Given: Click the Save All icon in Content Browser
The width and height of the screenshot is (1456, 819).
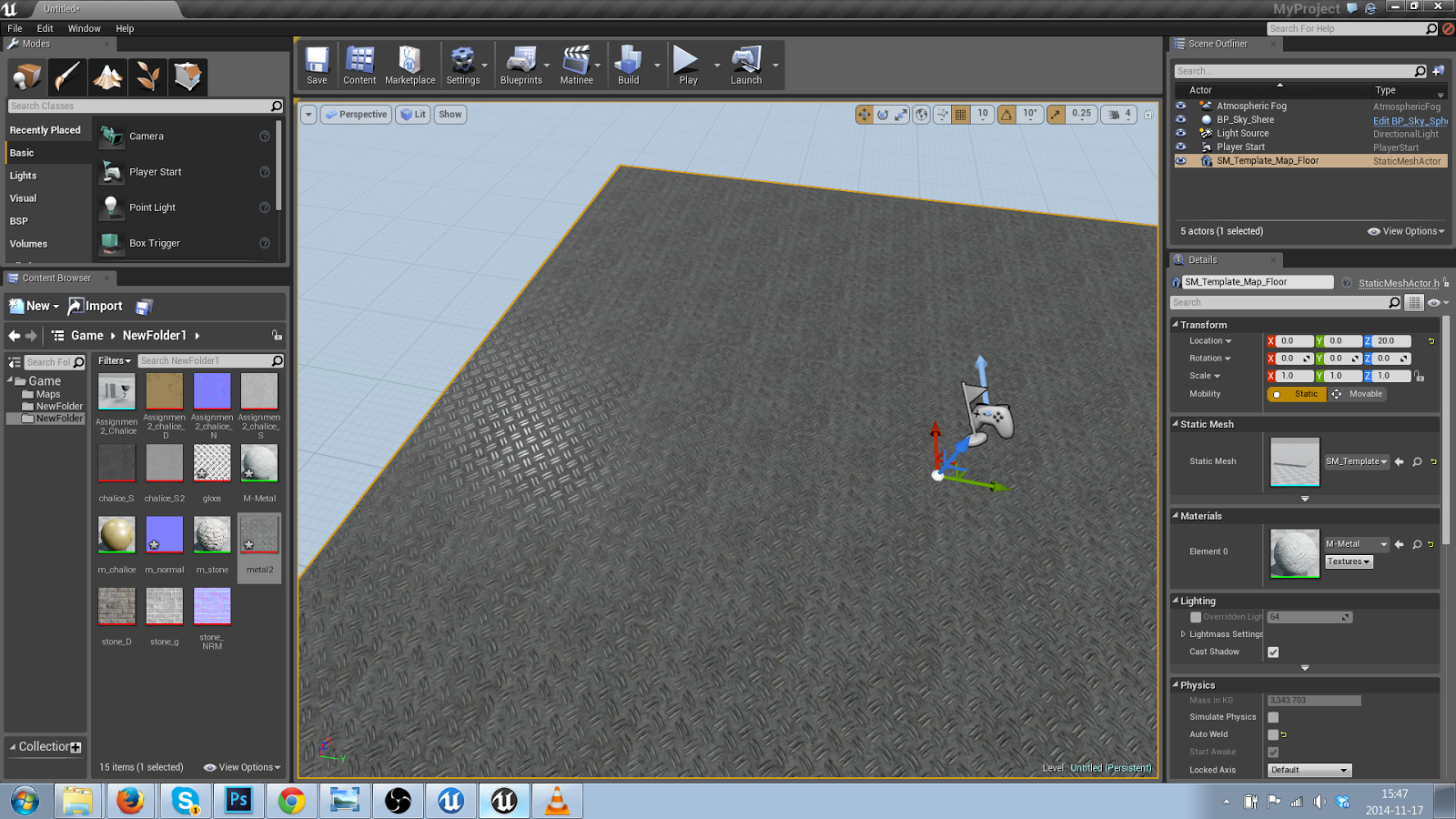Looking at the screenshot, I should tap(144, 307).
